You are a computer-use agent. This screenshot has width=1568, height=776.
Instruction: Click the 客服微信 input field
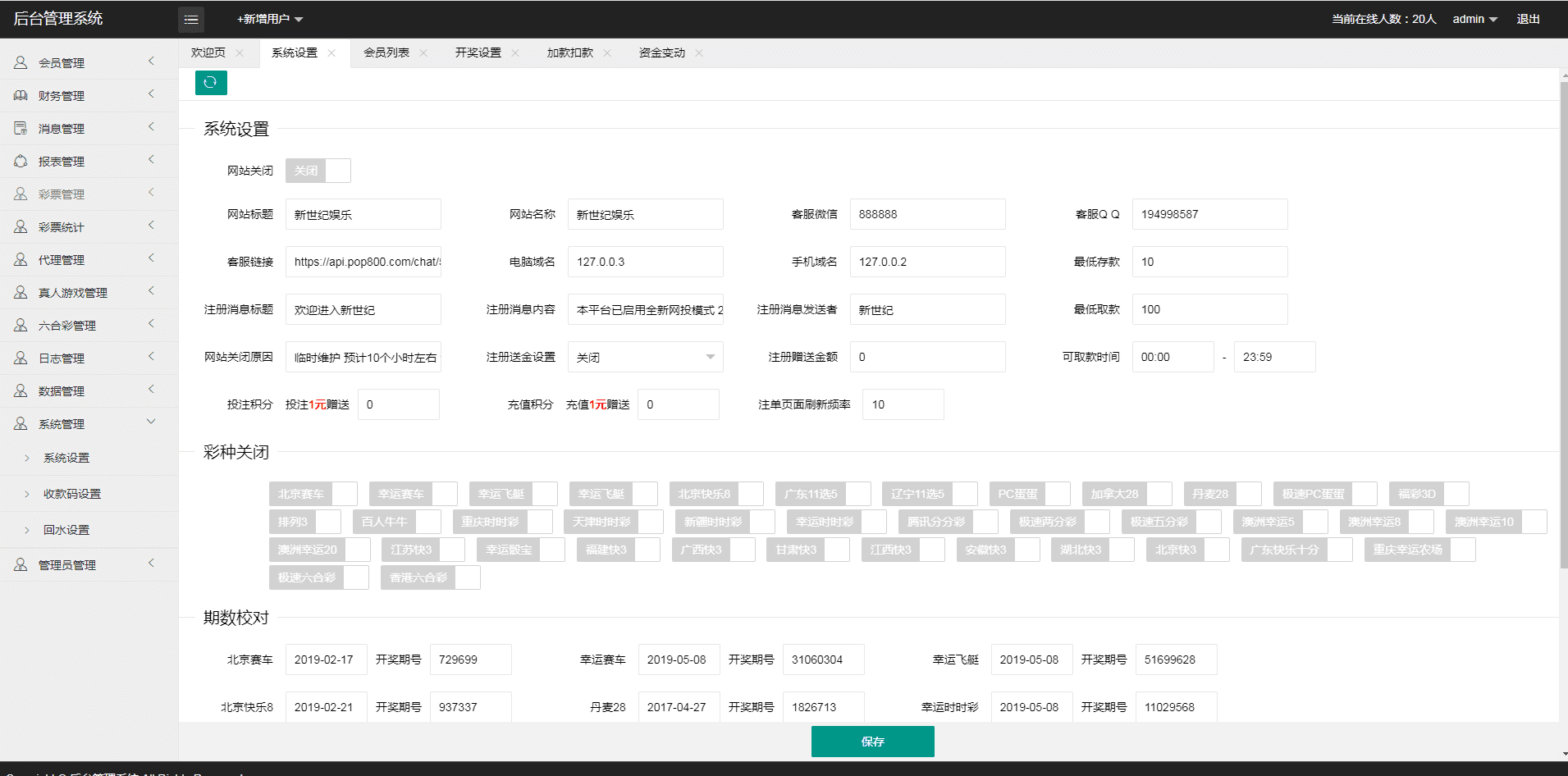927,215
